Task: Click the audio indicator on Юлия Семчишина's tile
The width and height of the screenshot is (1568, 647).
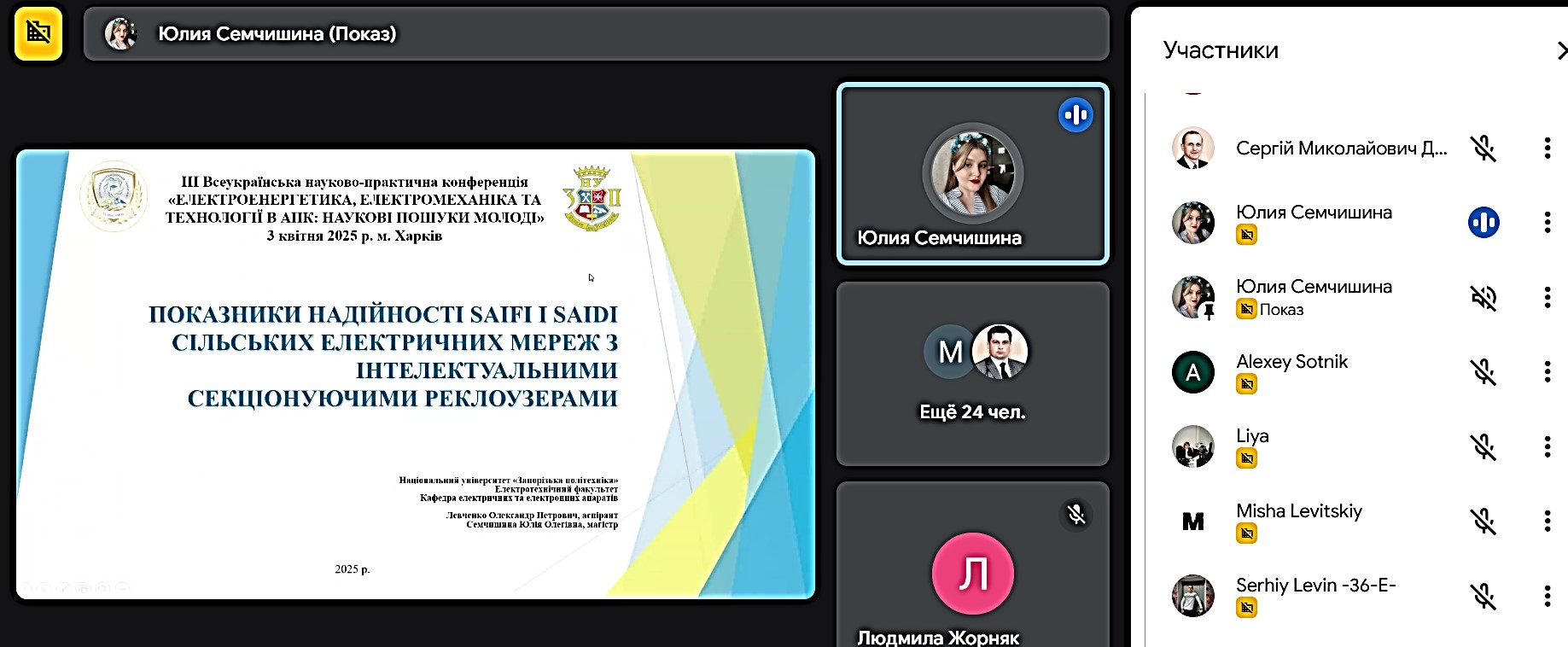Action: [x=1075, y=114]
